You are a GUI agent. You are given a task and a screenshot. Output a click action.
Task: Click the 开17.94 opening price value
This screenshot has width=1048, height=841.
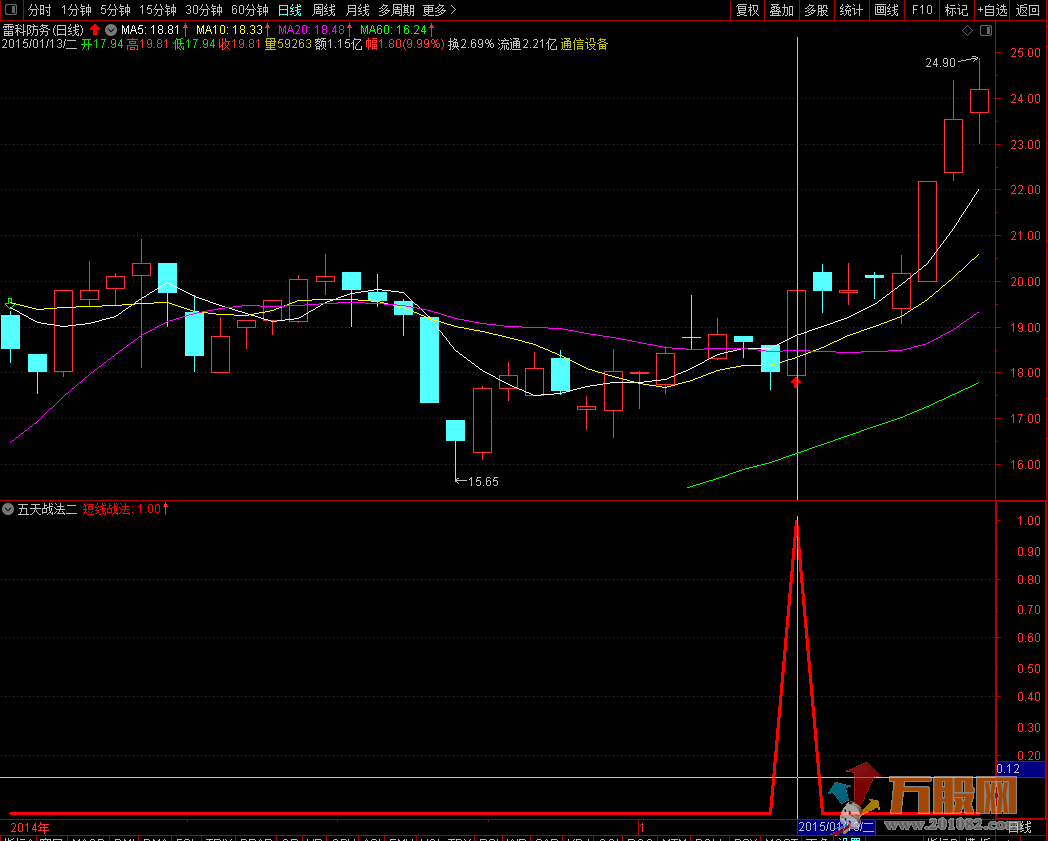pos(102,44)
